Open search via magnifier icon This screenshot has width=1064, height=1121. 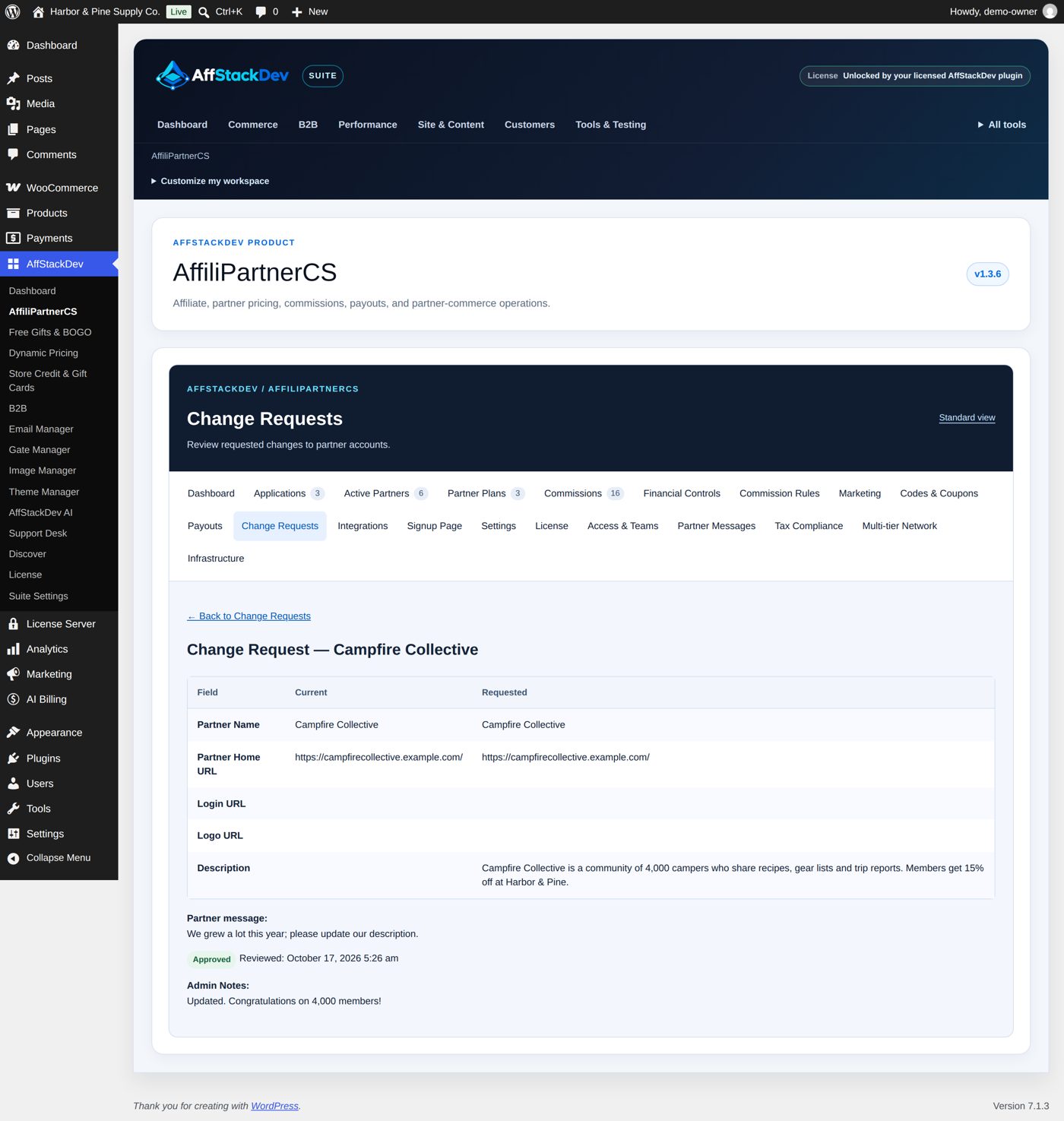pos(204,11)
